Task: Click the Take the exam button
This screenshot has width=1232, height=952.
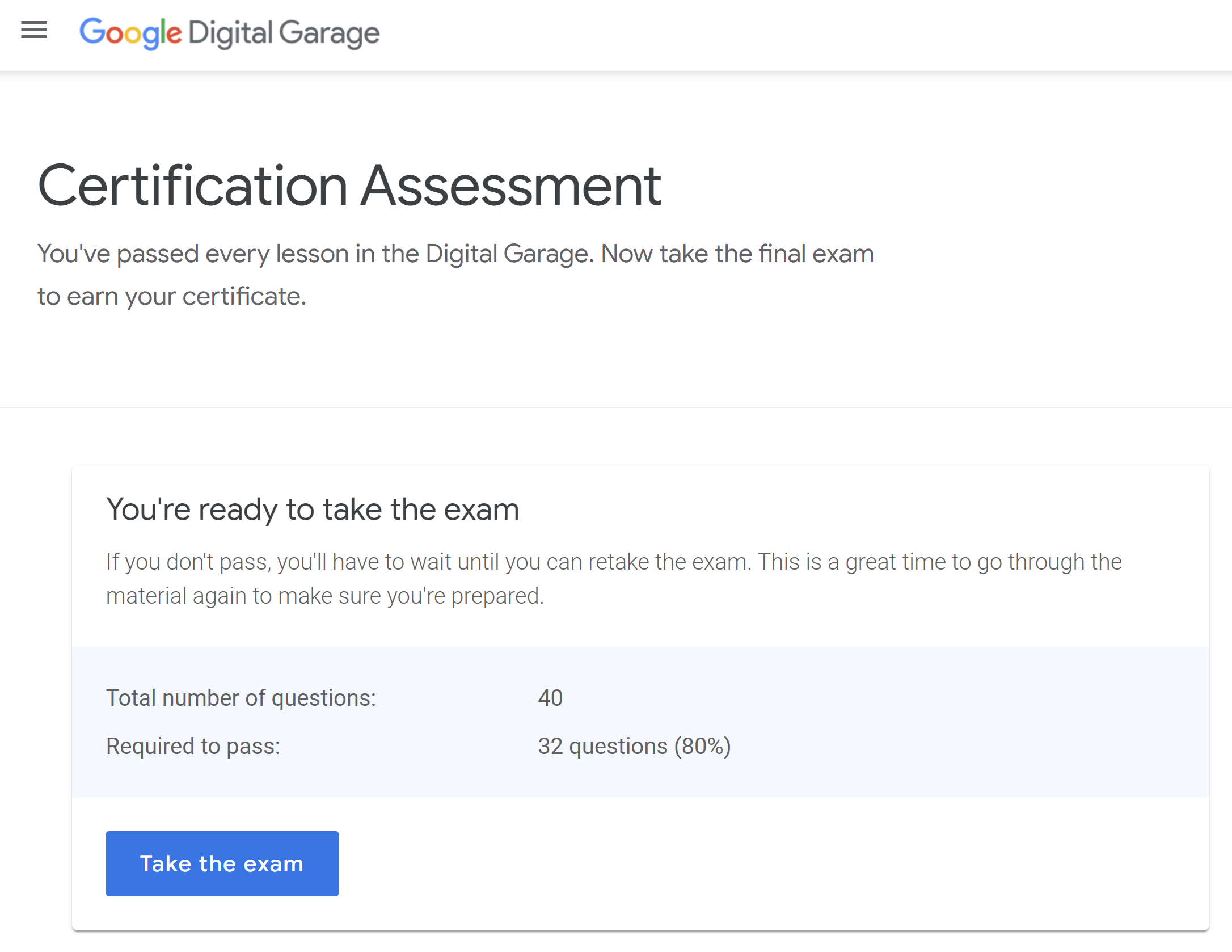Action: pos(222,863)
